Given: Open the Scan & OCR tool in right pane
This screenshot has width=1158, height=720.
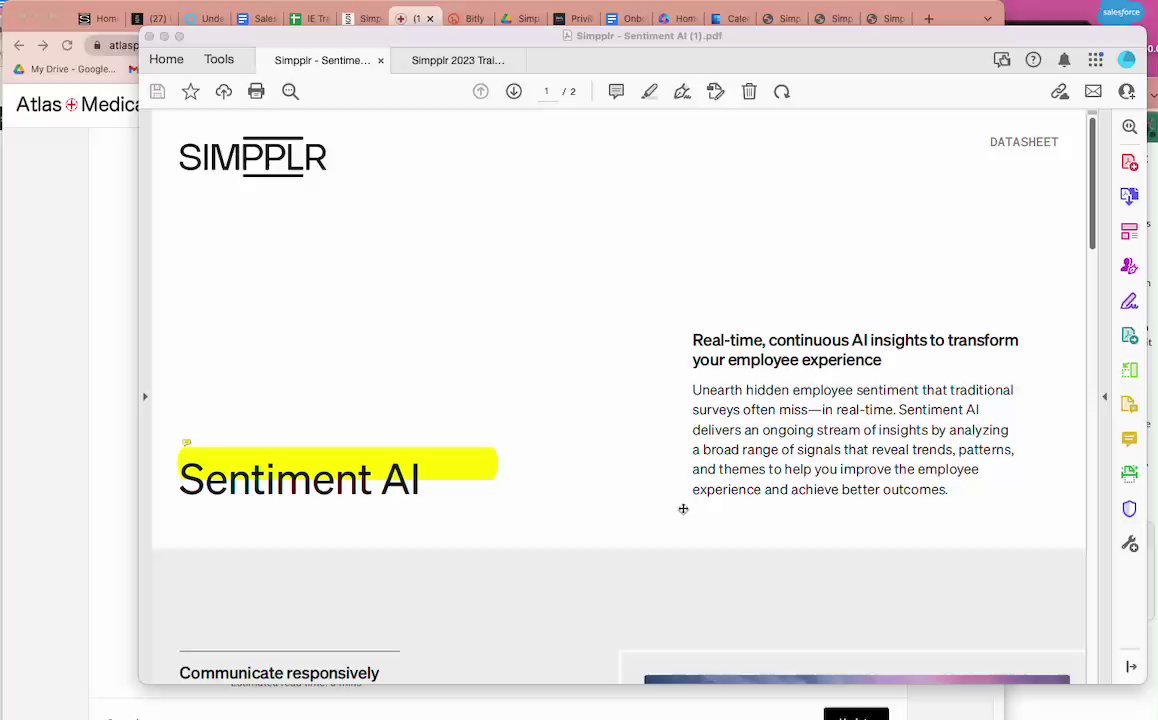Looking at the screenshot, I should click(1129, 473).
